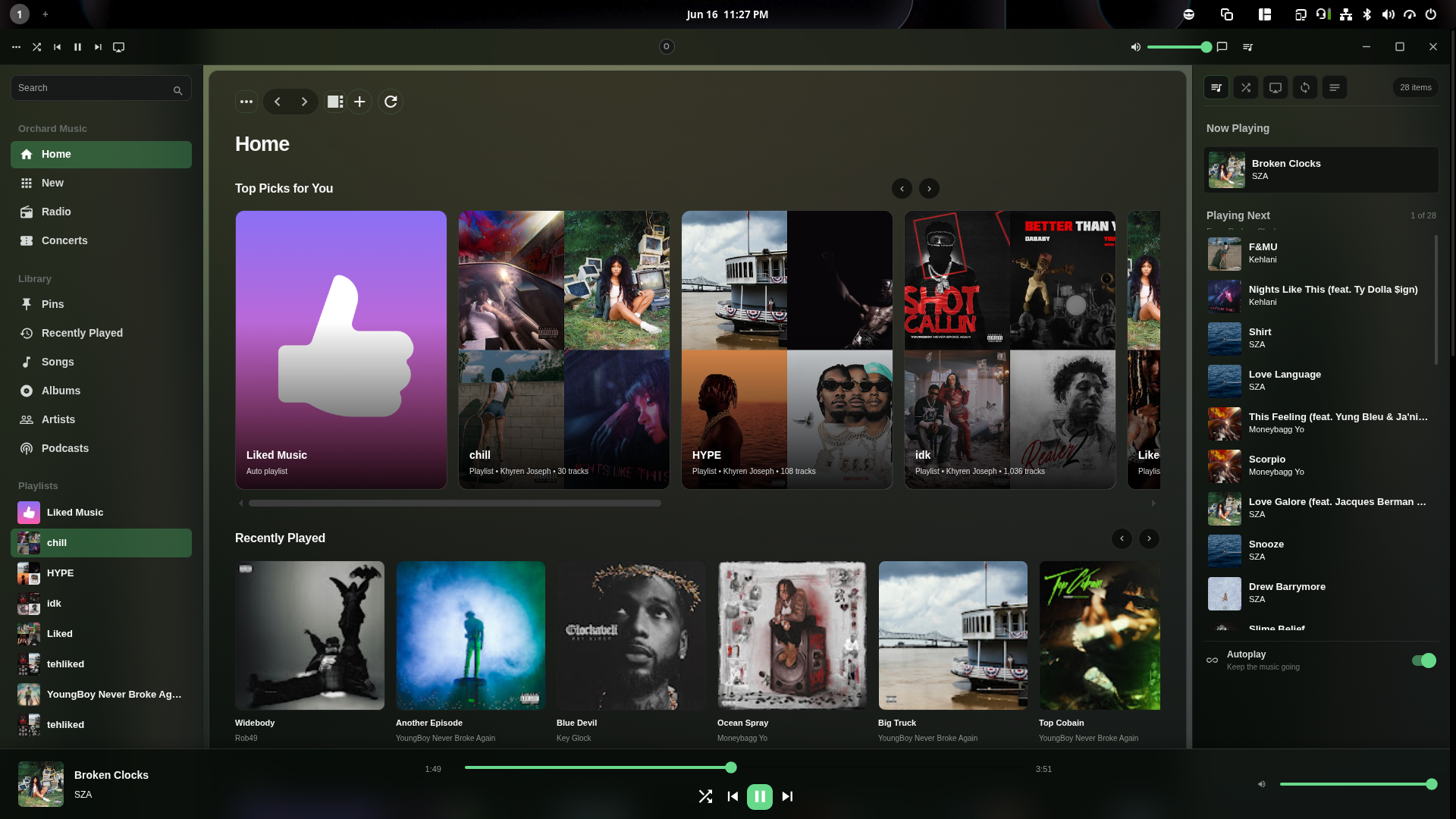Play F&MU by Kehlani from queue

(x=1319, y=253)
